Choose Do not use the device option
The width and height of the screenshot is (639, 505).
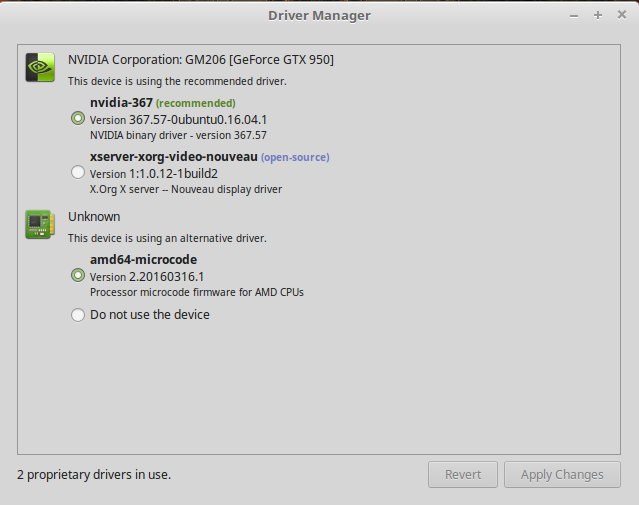[78, 315]
